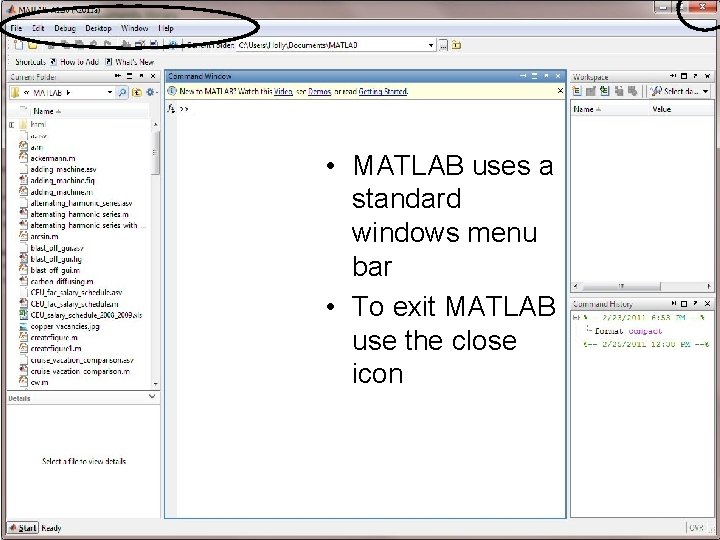Click the Demos link in info banner
This screenshot has width=720, height=540.
(319, 91)
